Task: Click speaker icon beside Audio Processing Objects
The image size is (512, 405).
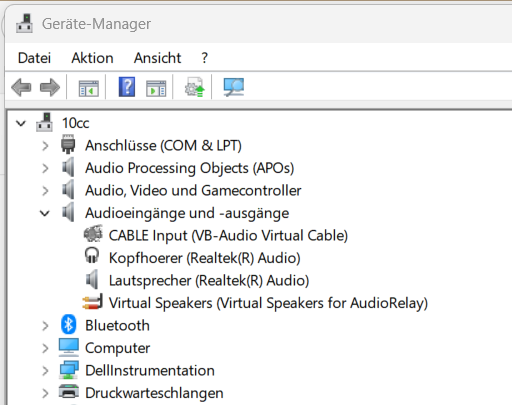Action: pos(68,167)
